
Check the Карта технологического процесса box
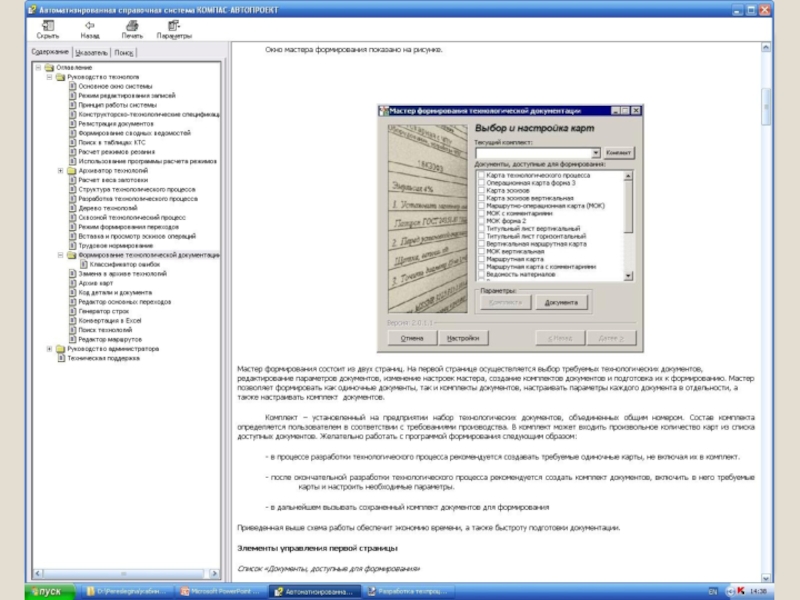tap(481, 175)
